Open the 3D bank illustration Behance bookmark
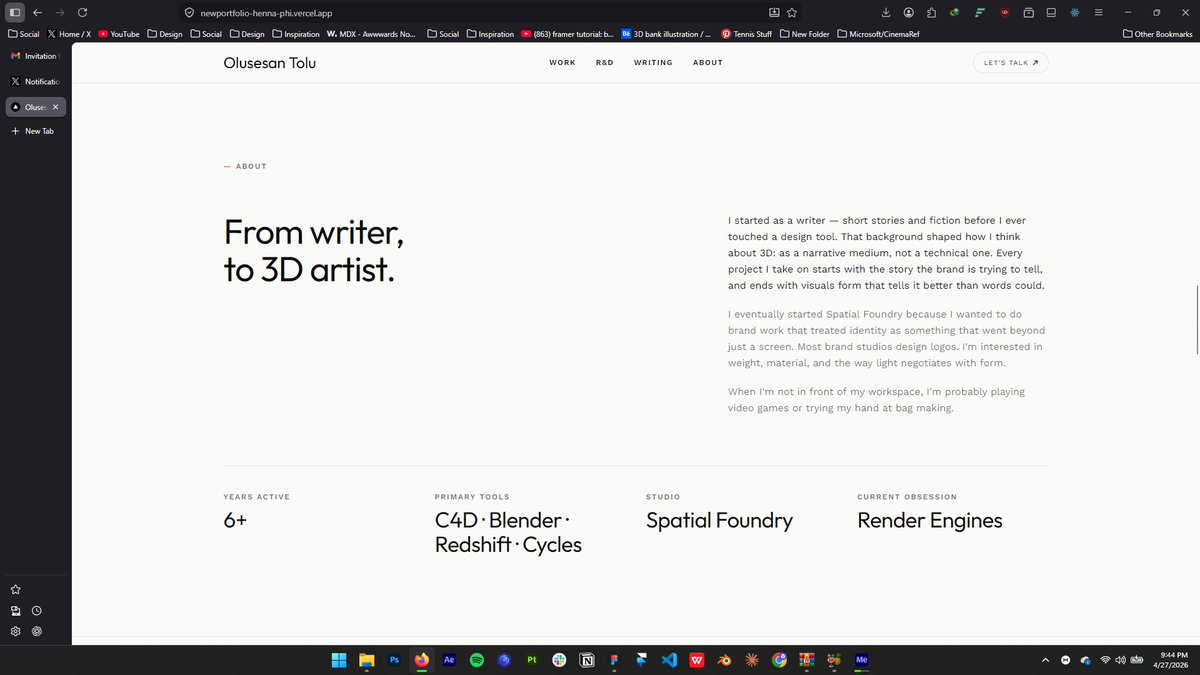 coord(666,33)
